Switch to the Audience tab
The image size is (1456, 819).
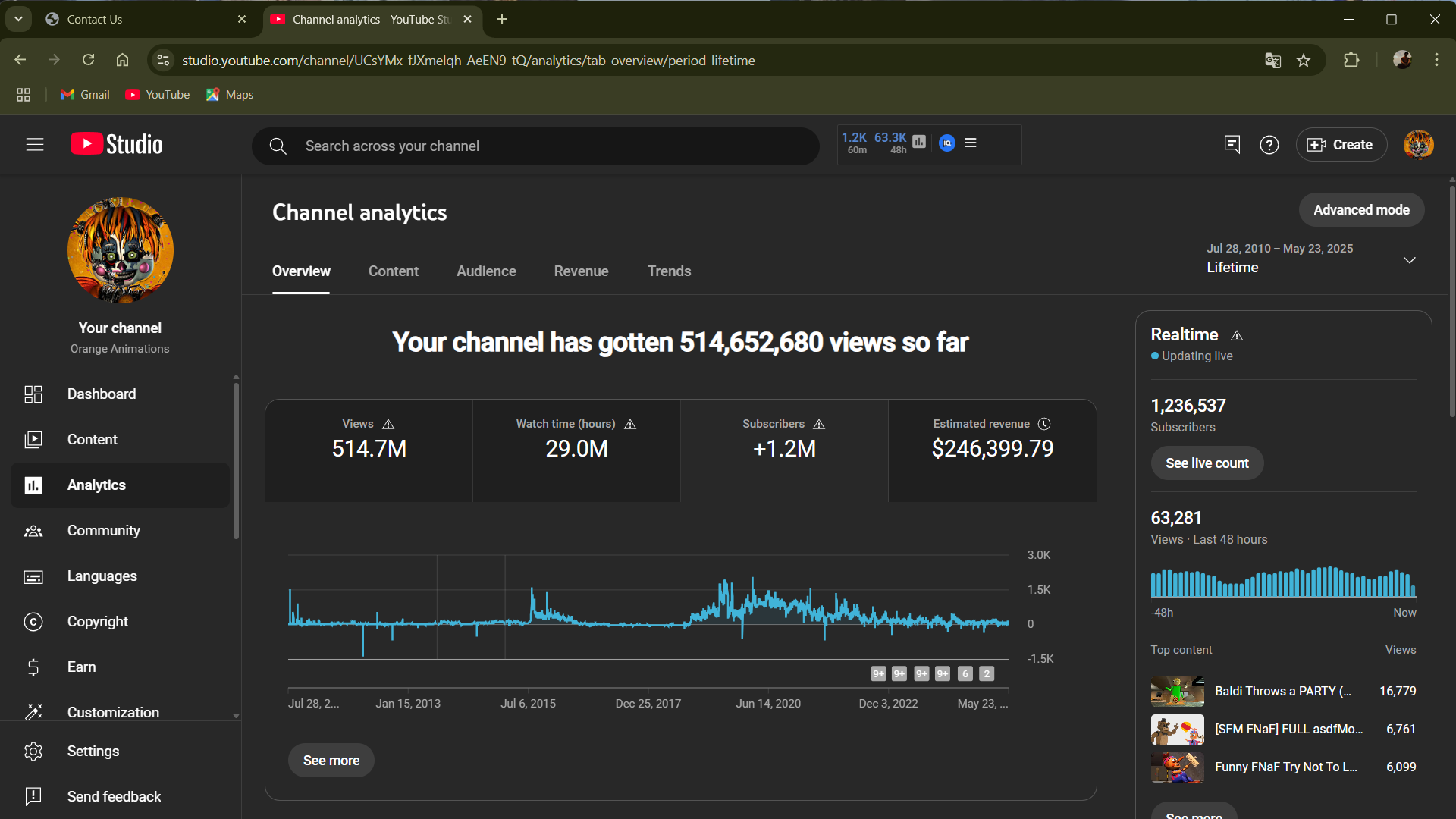486,271
